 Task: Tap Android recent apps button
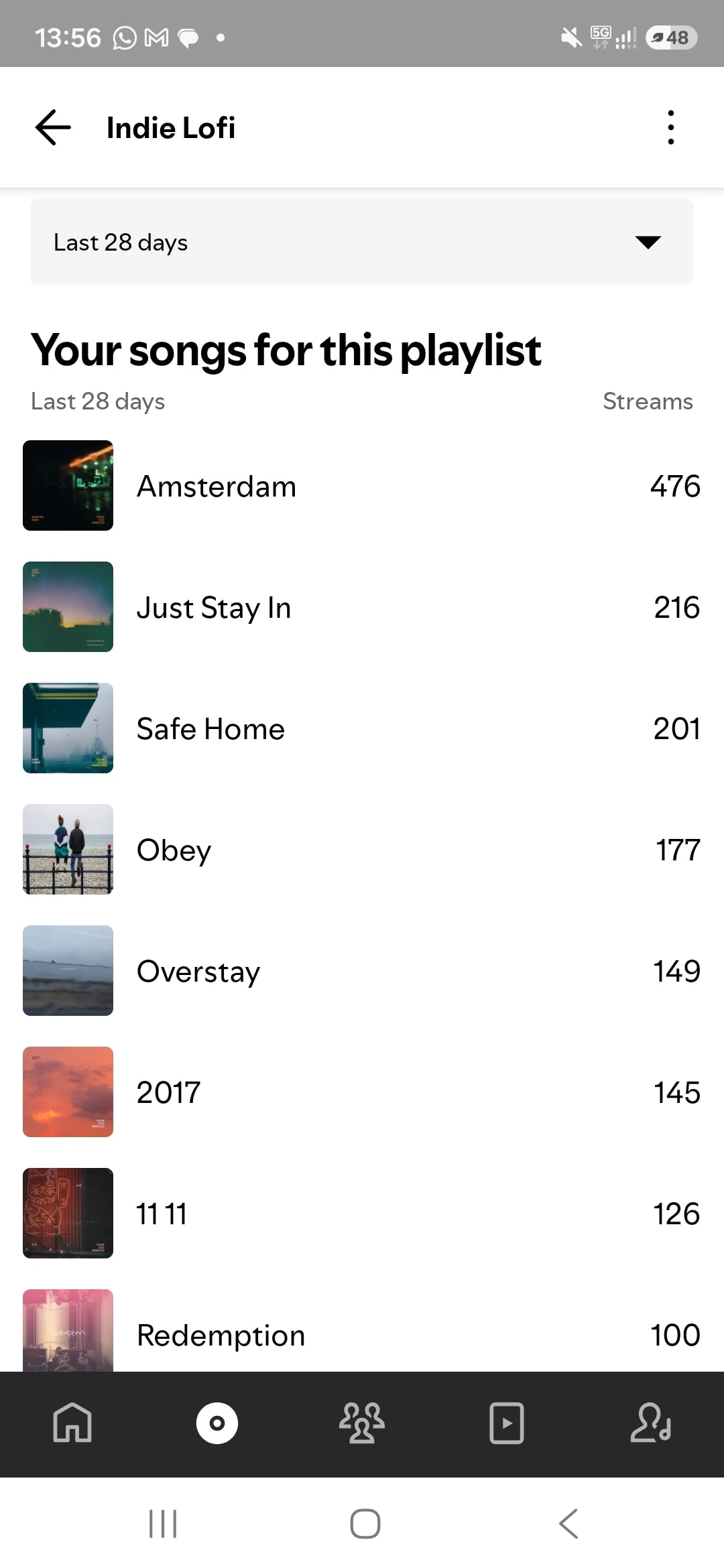click(163, 1524)
